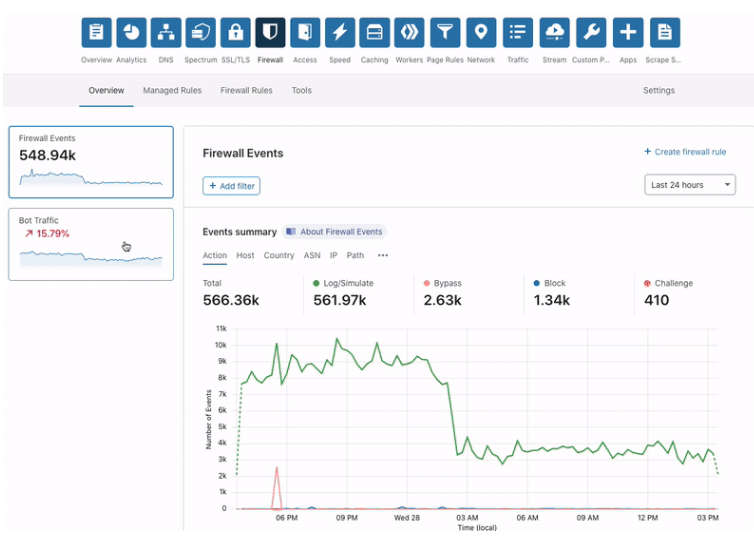Toggle the Log/Simulate series legend

click(343, 283)
